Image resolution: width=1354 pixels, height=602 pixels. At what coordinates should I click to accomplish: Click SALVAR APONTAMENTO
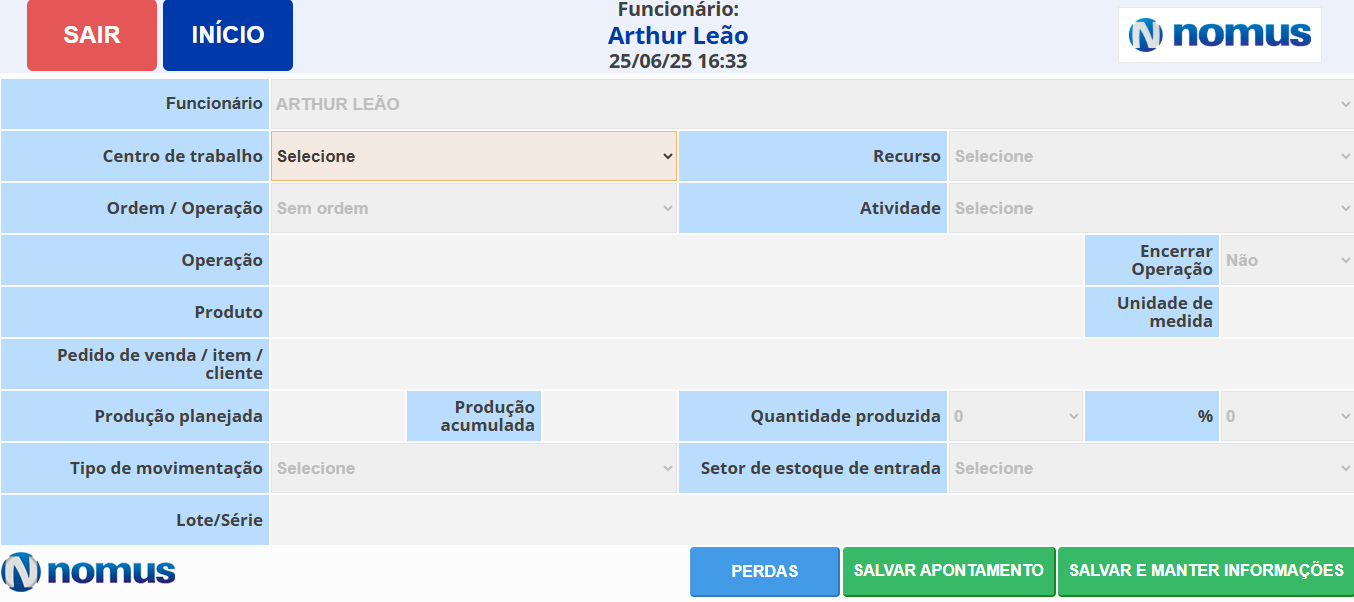pos(948,570)
